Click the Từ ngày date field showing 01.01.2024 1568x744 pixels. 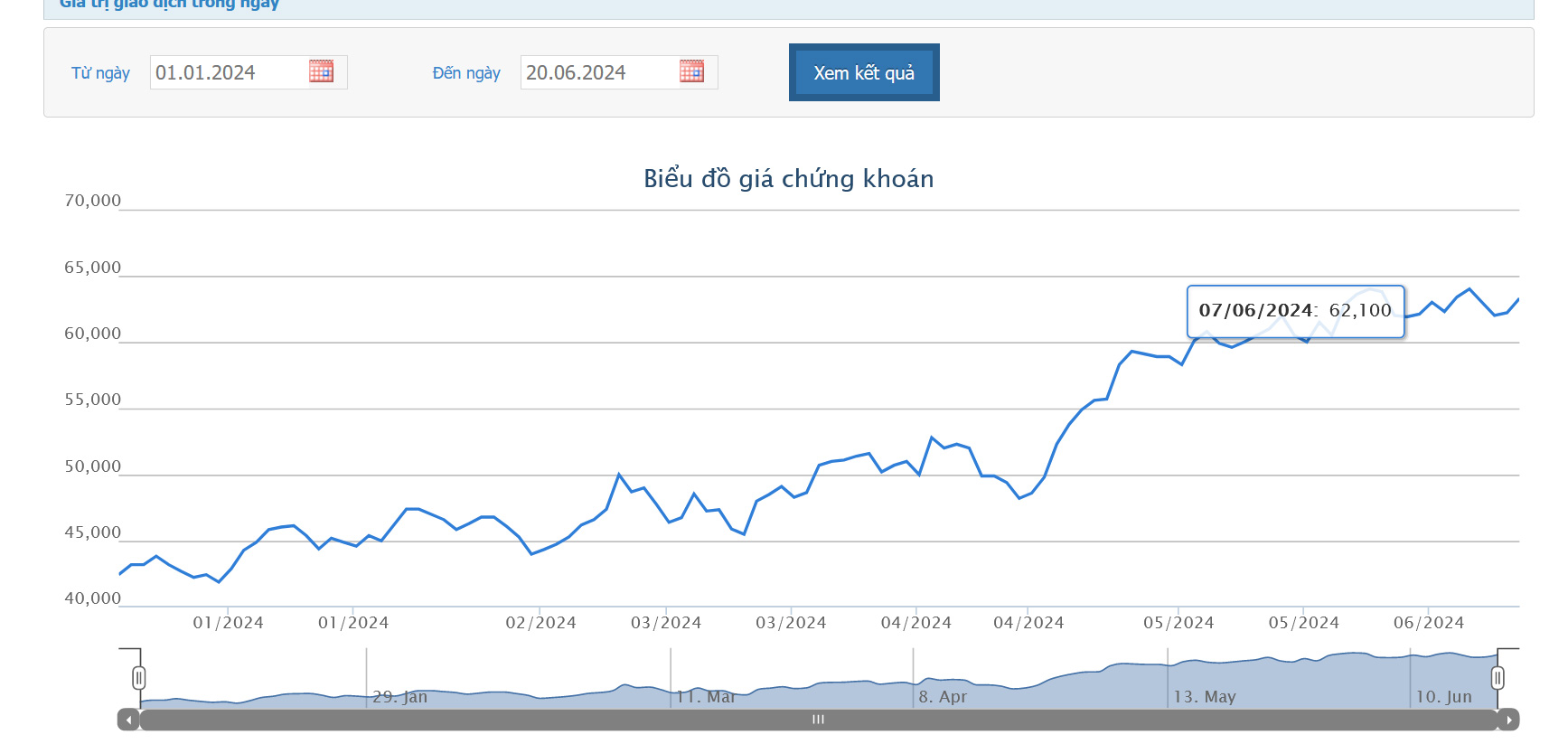(x=249, y=72)
